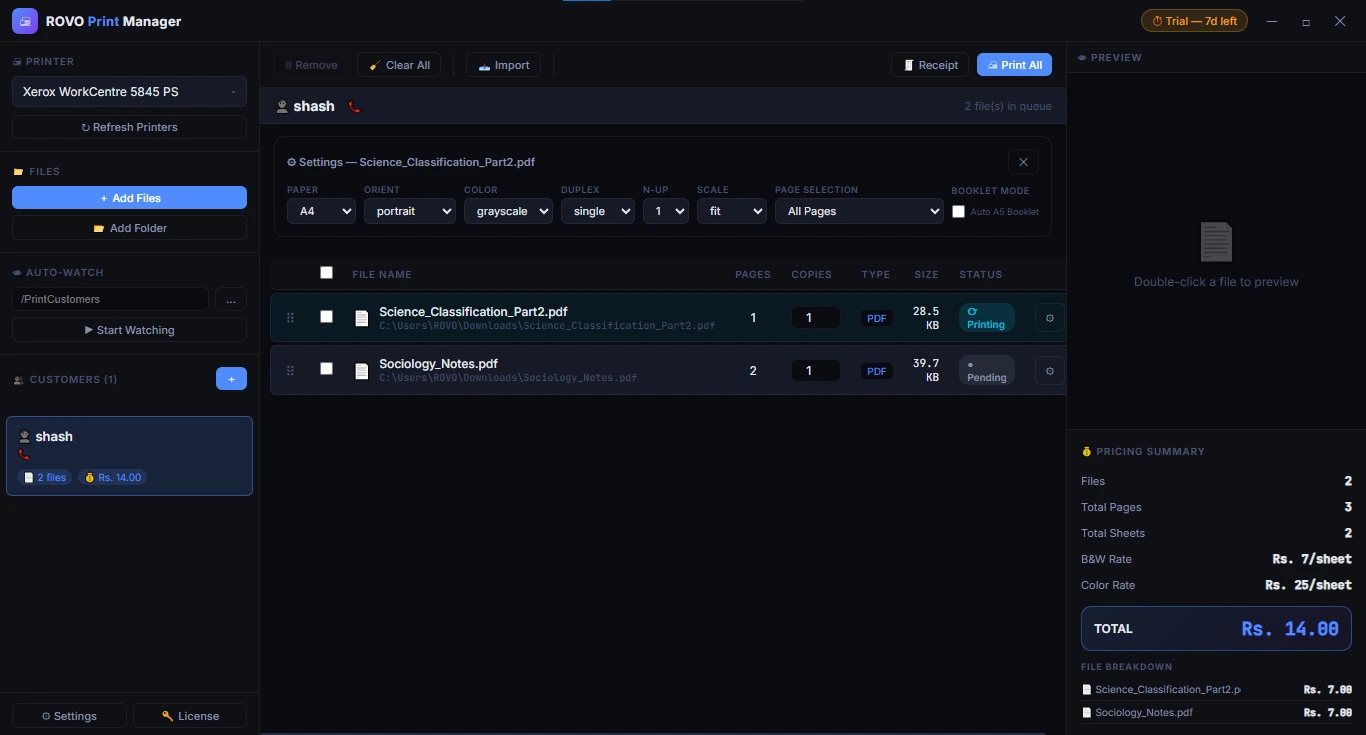This screenshot has width=1366, height=735.
Task: Click the browse ellipsis button beside /PrintCustomers
Action: [x=231, y=299]
